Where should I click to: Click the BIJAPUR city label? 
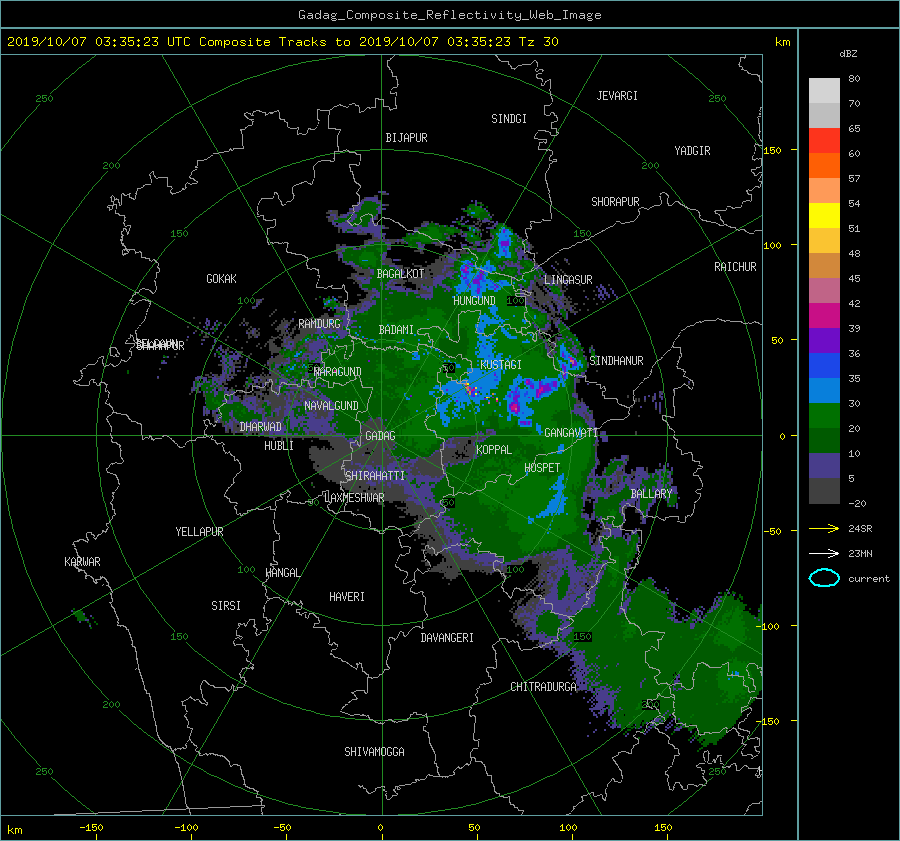pos(406,138)
